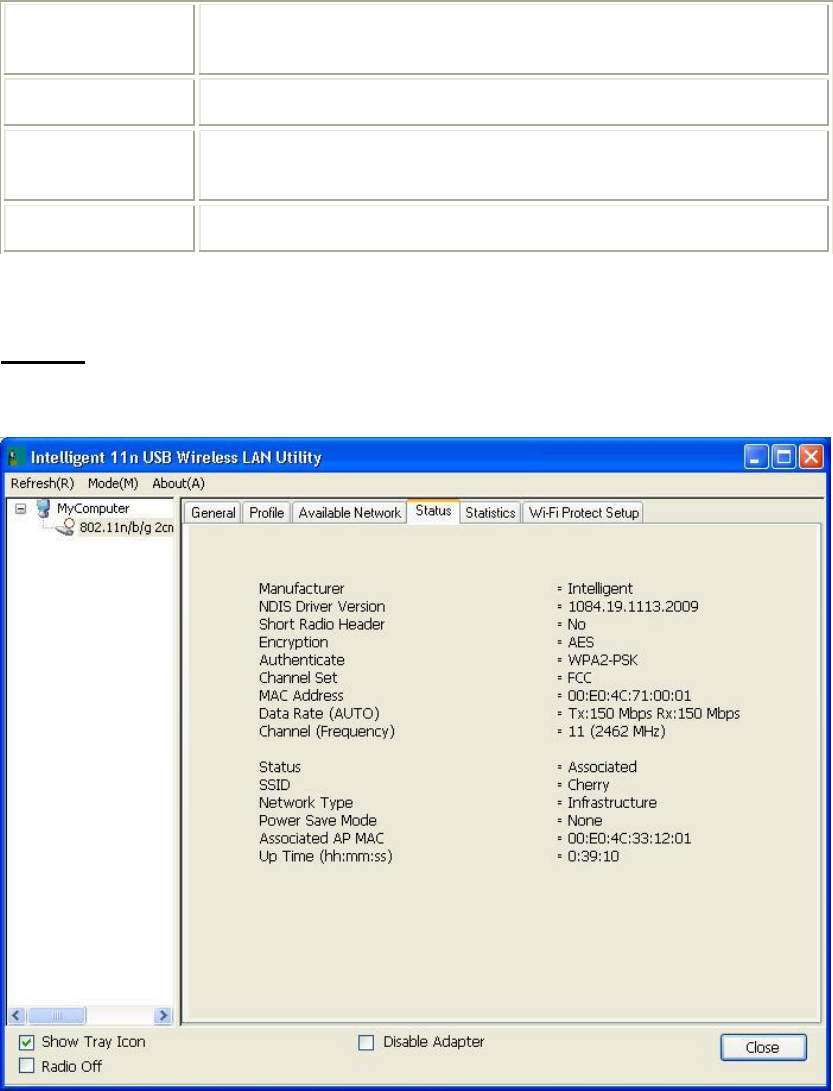Click the Channel value 11 (2462 MHz)
Image resolution: width=833 pixels, height=1091 pixels.
[616, 731]
